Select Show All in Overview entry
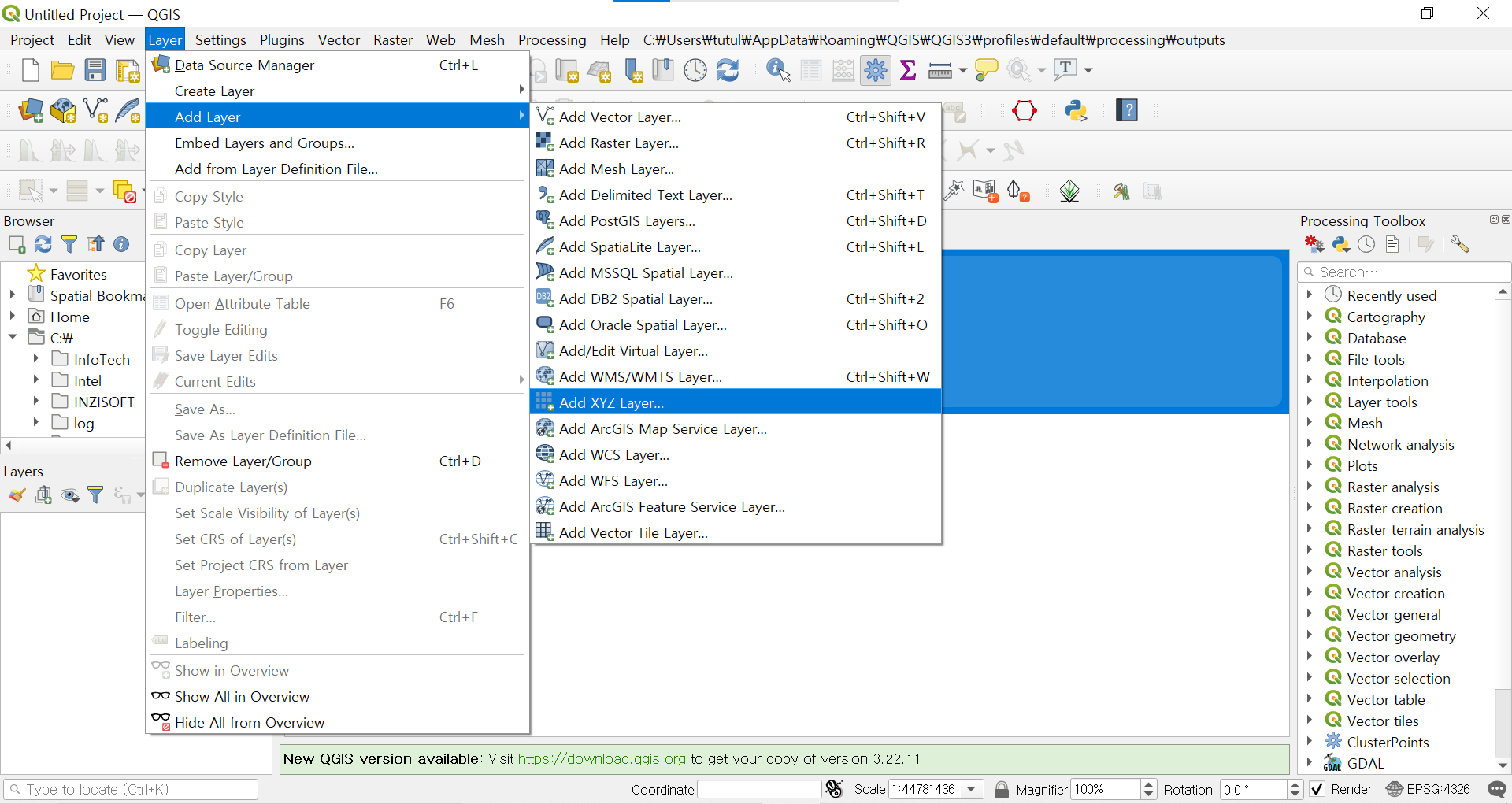The width and height of the screenshot is (1512, 804). coord(338,696)
